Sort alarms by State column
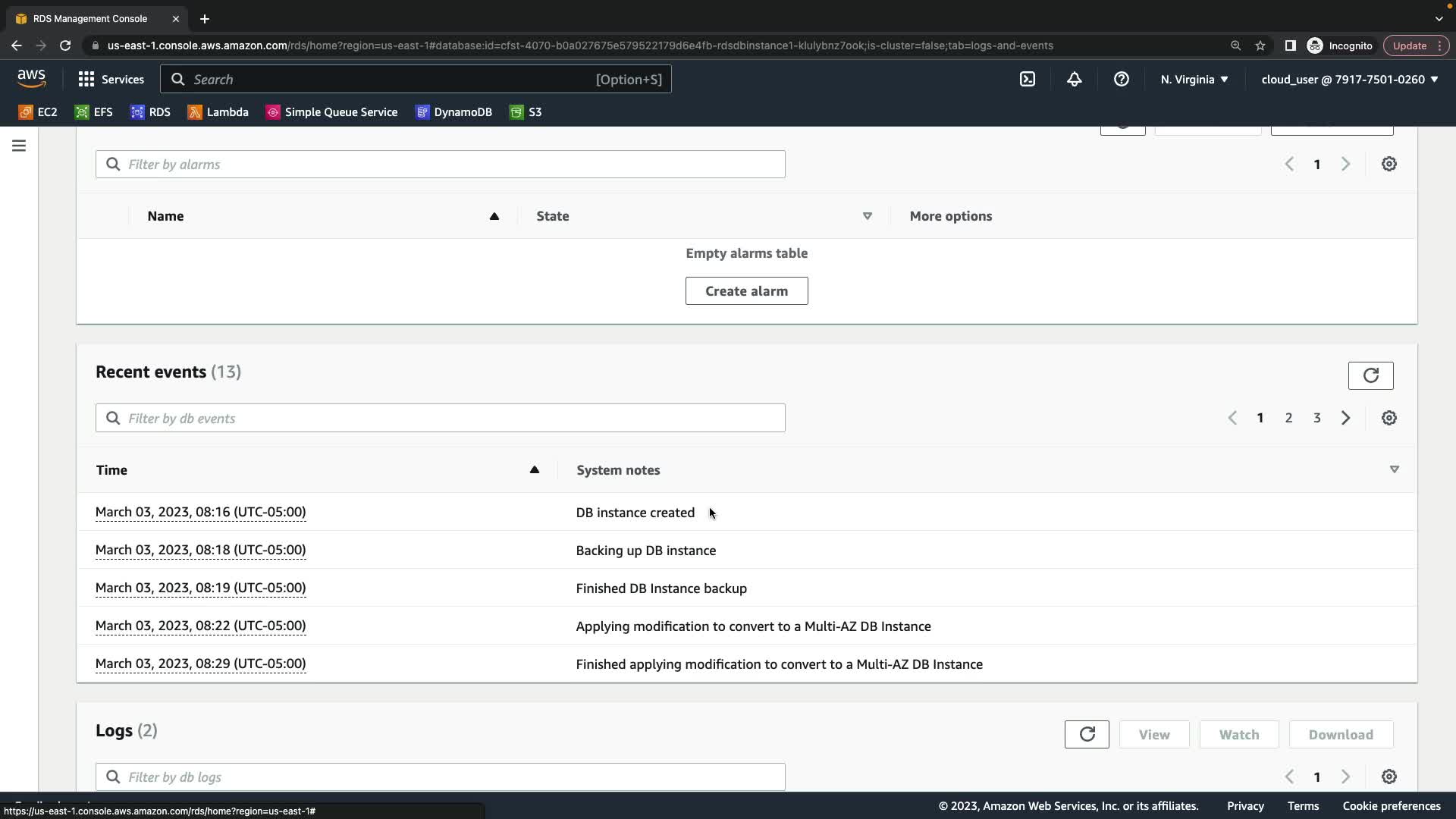 pyautogui.click(x=867, y=216)
